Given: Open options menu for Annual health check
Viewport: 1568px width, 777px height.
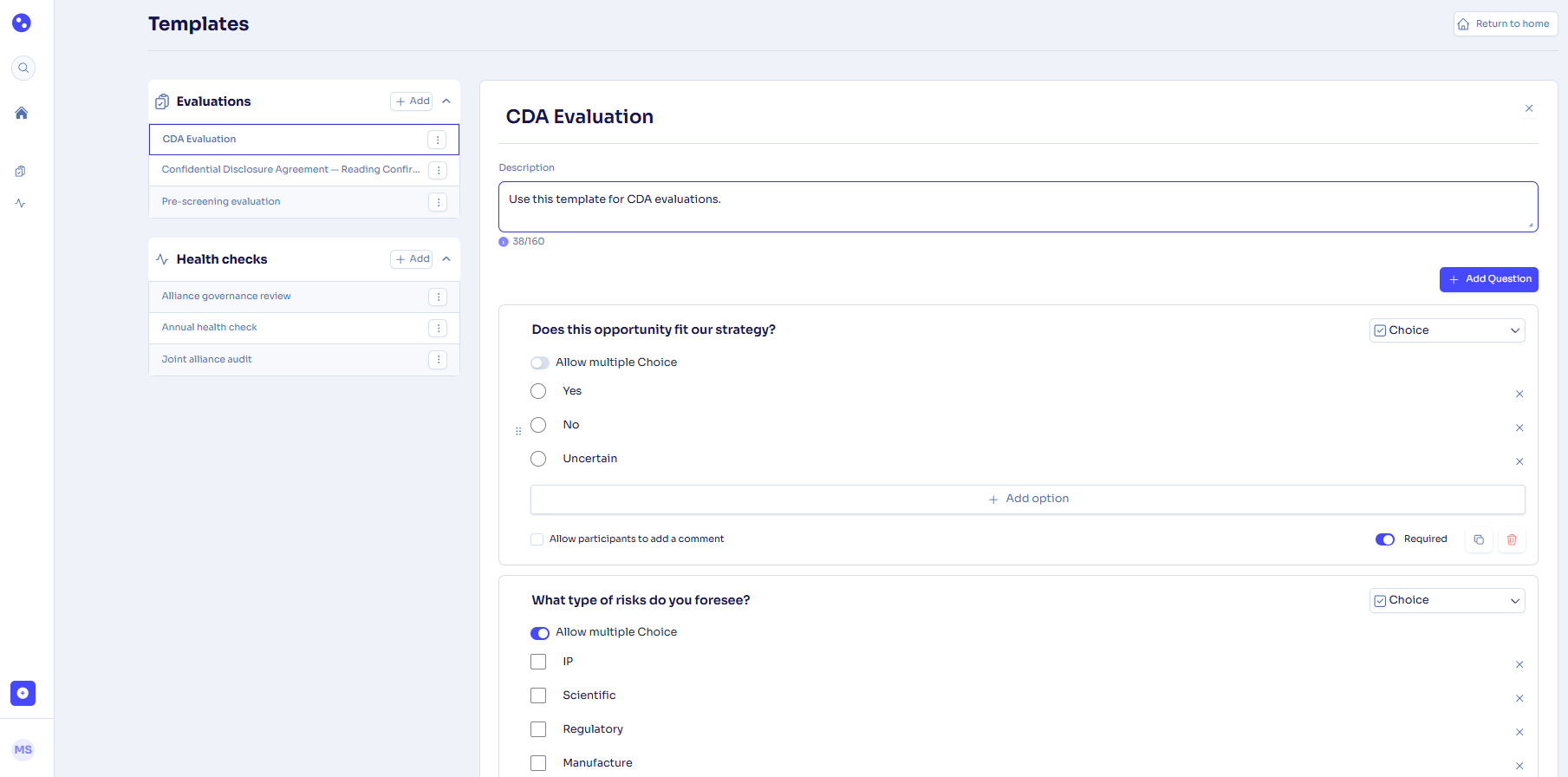Looking at the screenshot, I should pos(438,328).
